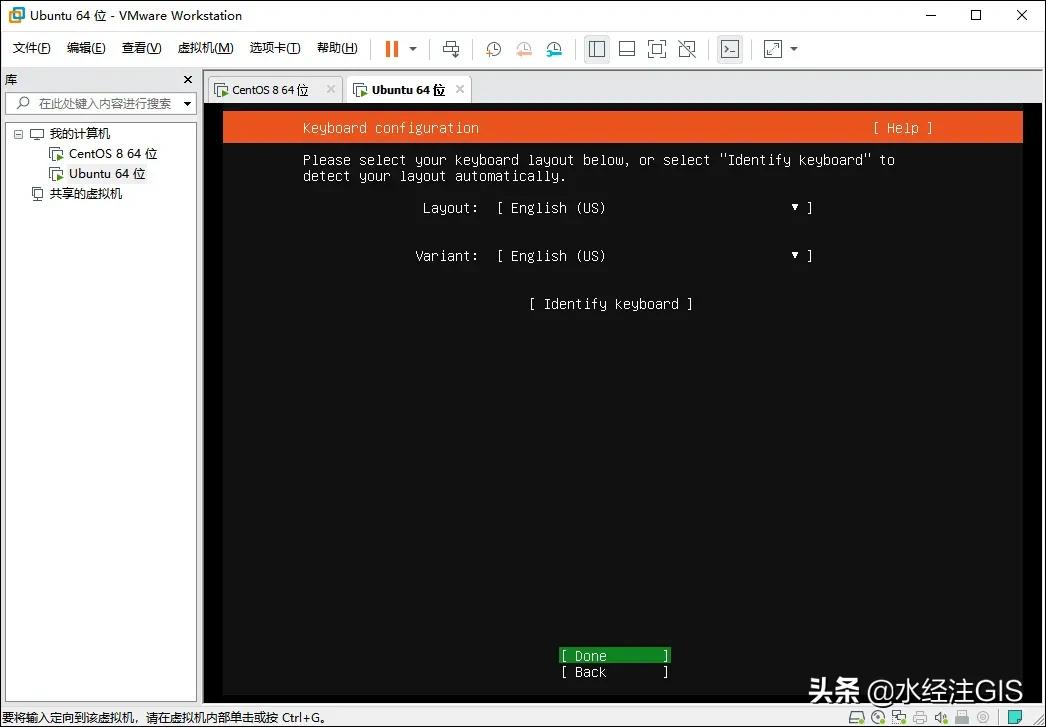Toggle the library sidebar visibility
Viewport: 1046px width, 727px height.
tap(597, 48)
